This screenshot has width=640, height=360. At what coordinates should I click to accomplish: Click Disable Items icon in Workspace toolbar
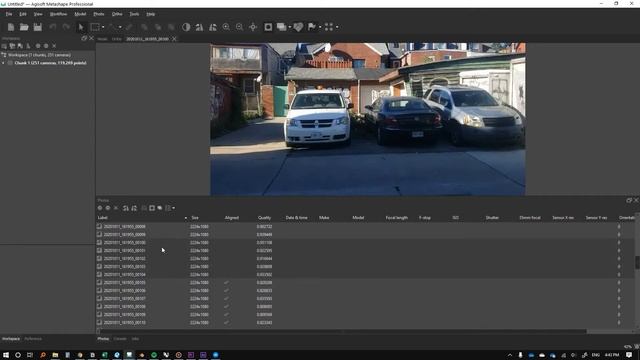click(46, 46)
